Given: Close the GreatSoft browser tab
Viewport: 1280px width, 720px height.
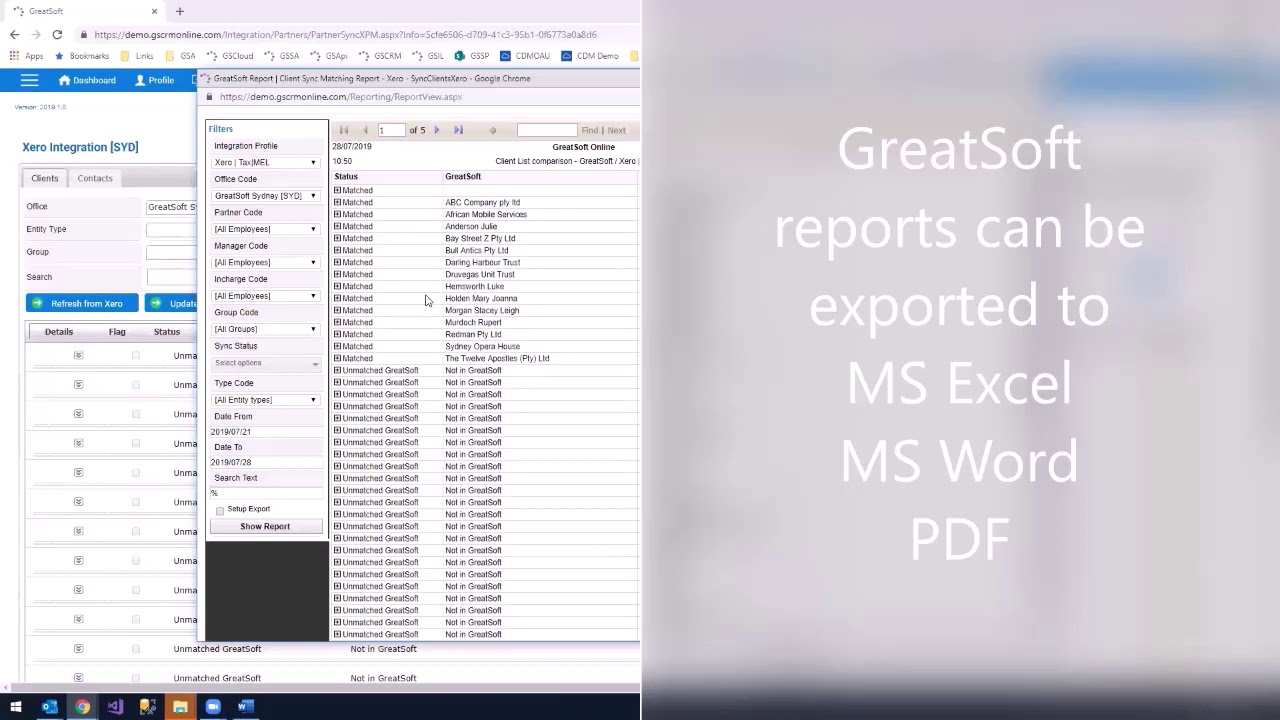Looking at the screenshot, I should (154, 11).
